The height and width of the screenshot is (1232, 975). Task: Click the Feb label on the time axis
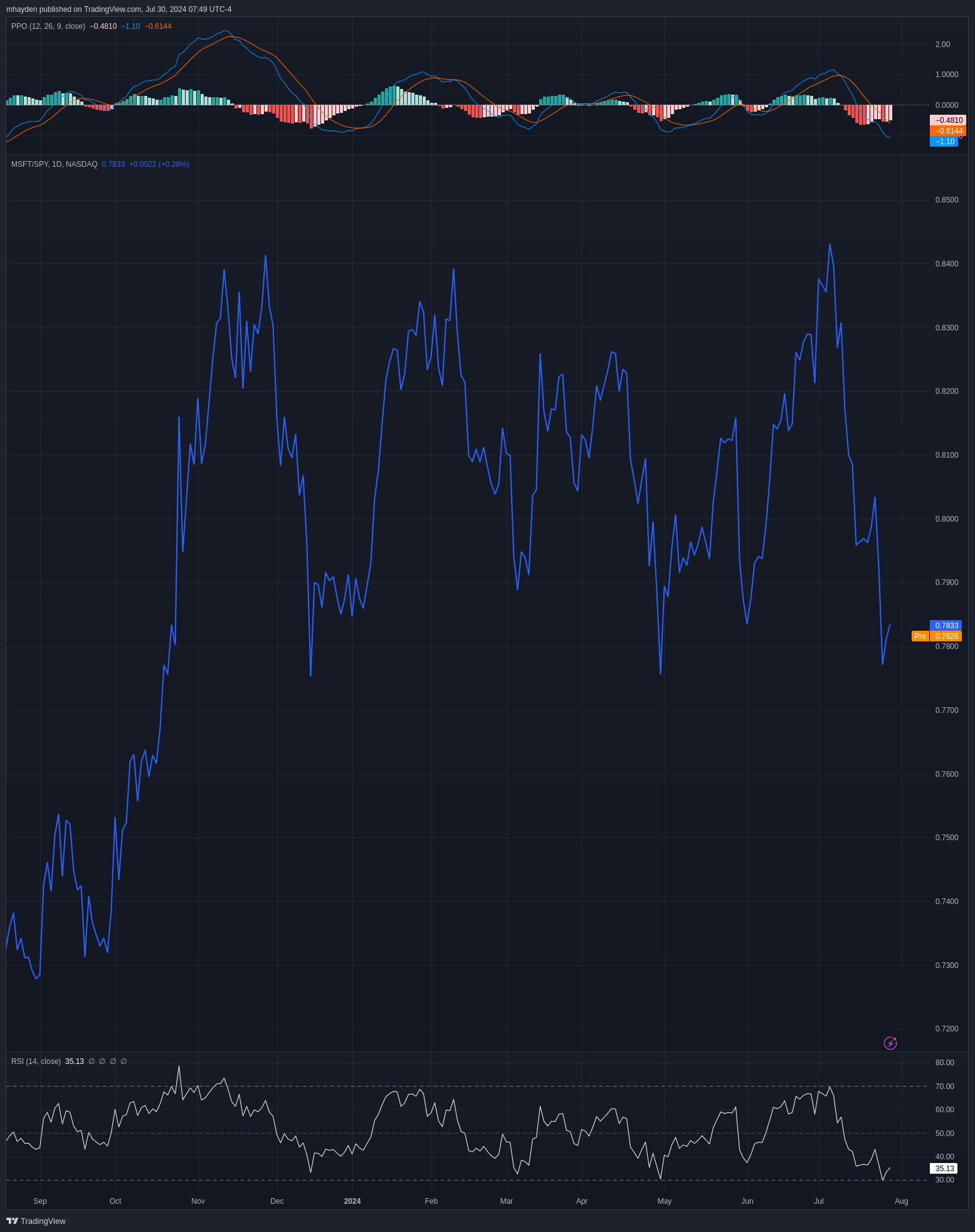pos(431,1201)
